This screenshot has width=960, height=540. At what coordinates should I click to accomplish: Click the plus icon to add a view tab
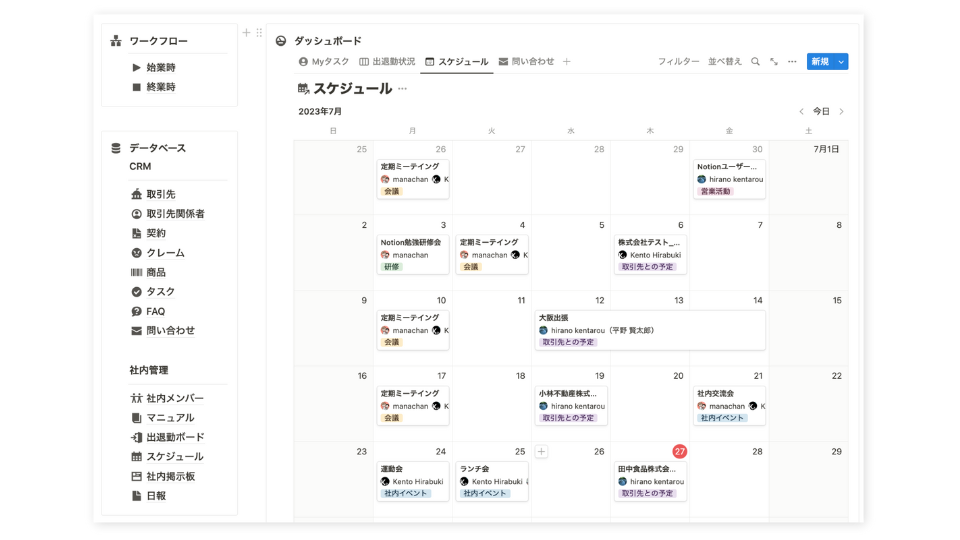[567, 62]
